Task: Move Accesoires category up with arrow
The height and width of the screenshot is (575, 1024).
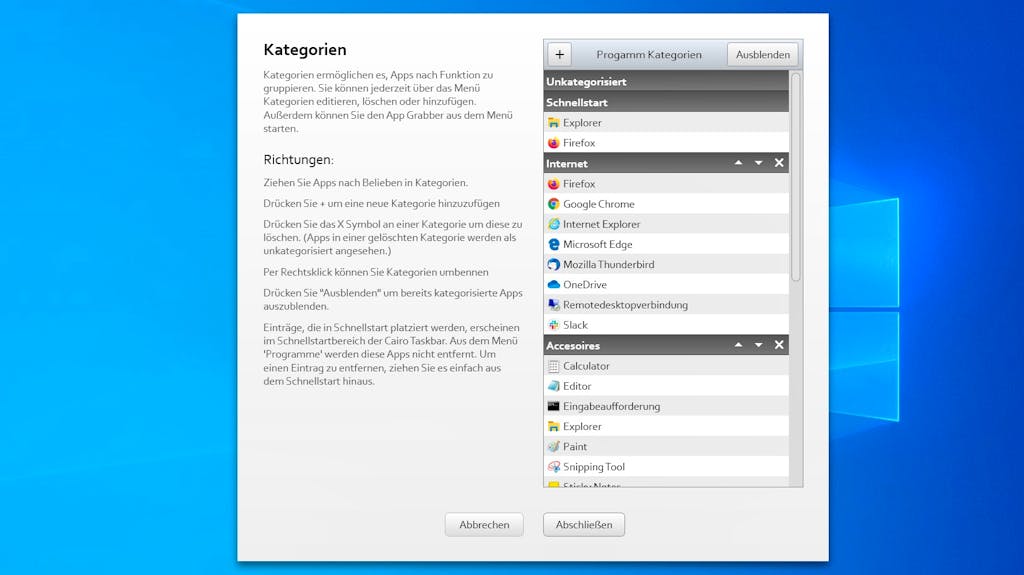Action: click(x=738, y=345)
